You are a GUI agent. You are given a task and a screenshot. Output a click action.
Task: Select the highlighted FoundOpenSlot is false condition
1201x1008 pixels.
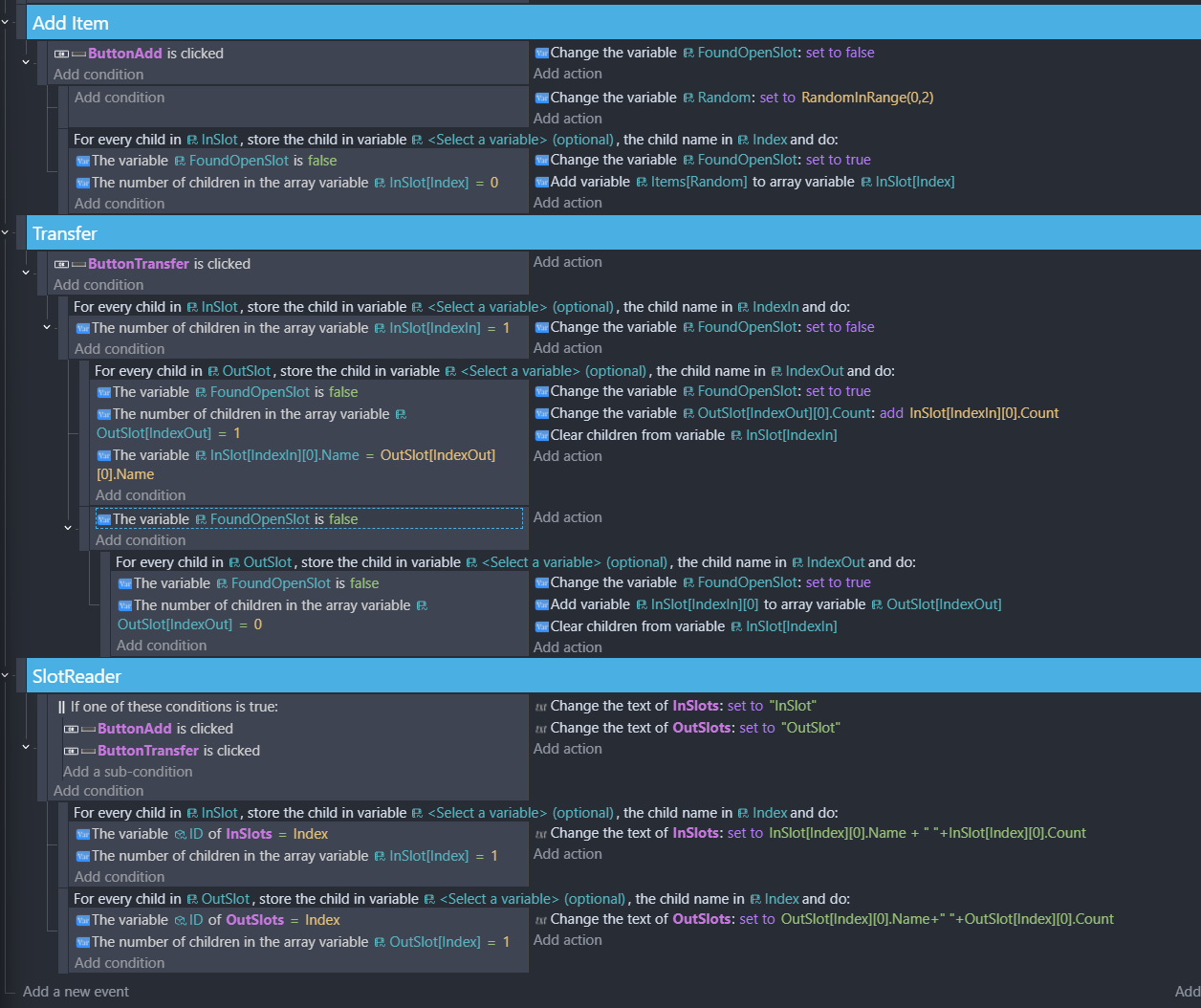[x=235, y=519]
